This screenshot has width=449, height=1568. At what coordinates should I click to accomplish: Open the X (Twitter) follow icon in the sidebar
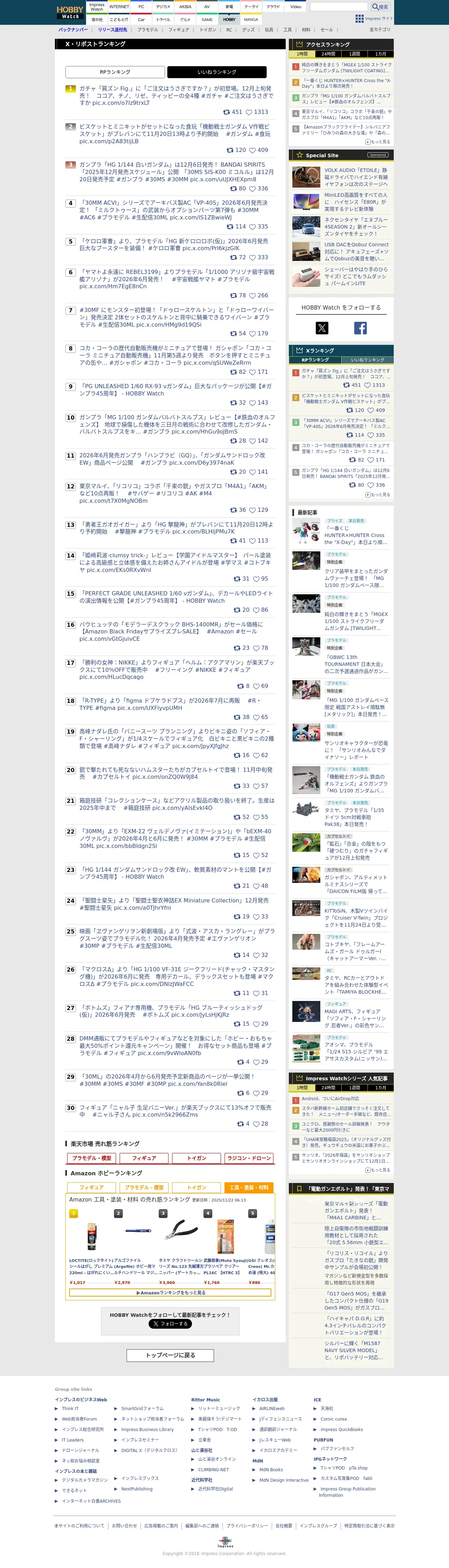click(322, 328)
